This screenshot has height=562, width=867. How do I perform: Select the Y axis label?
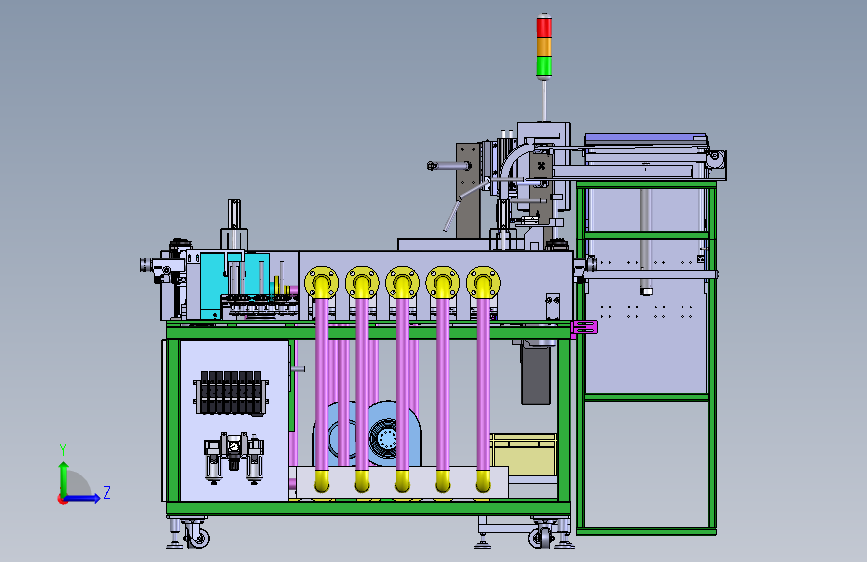point(63,450)
